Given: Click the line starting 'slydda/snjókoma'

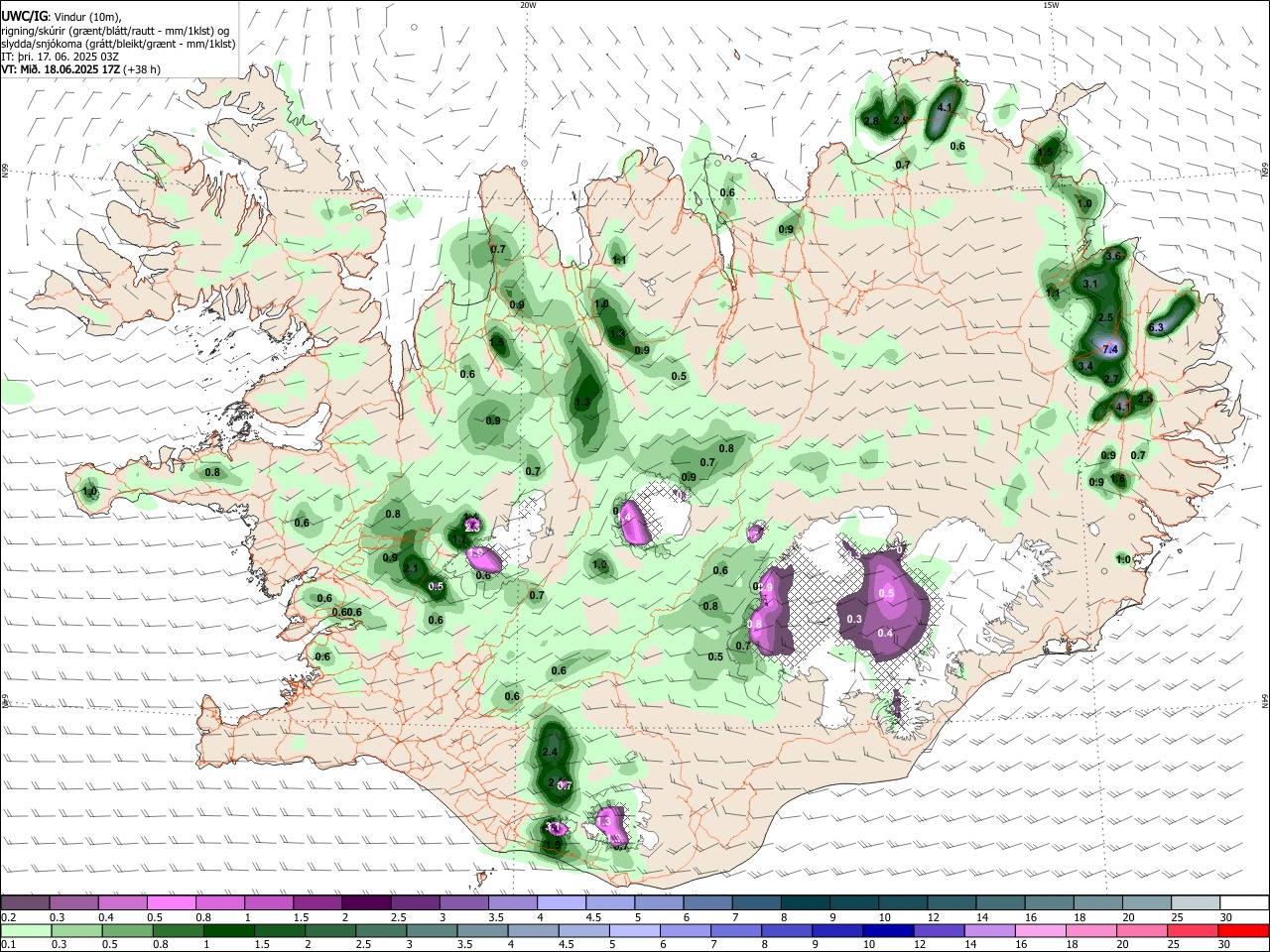Looking at the screenshot, I should pos(118,44).
